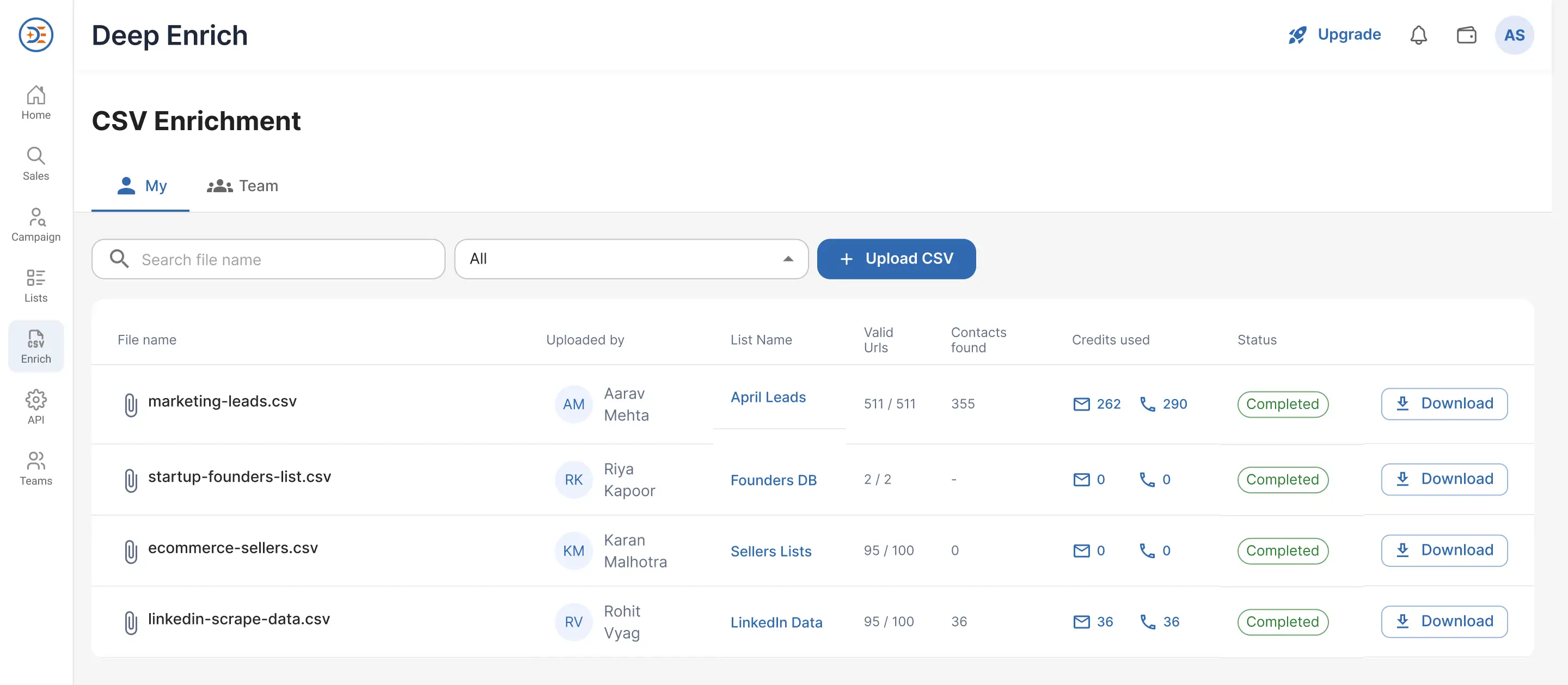
Task: Open notifications bell
Action: (x=1418, y=35)
